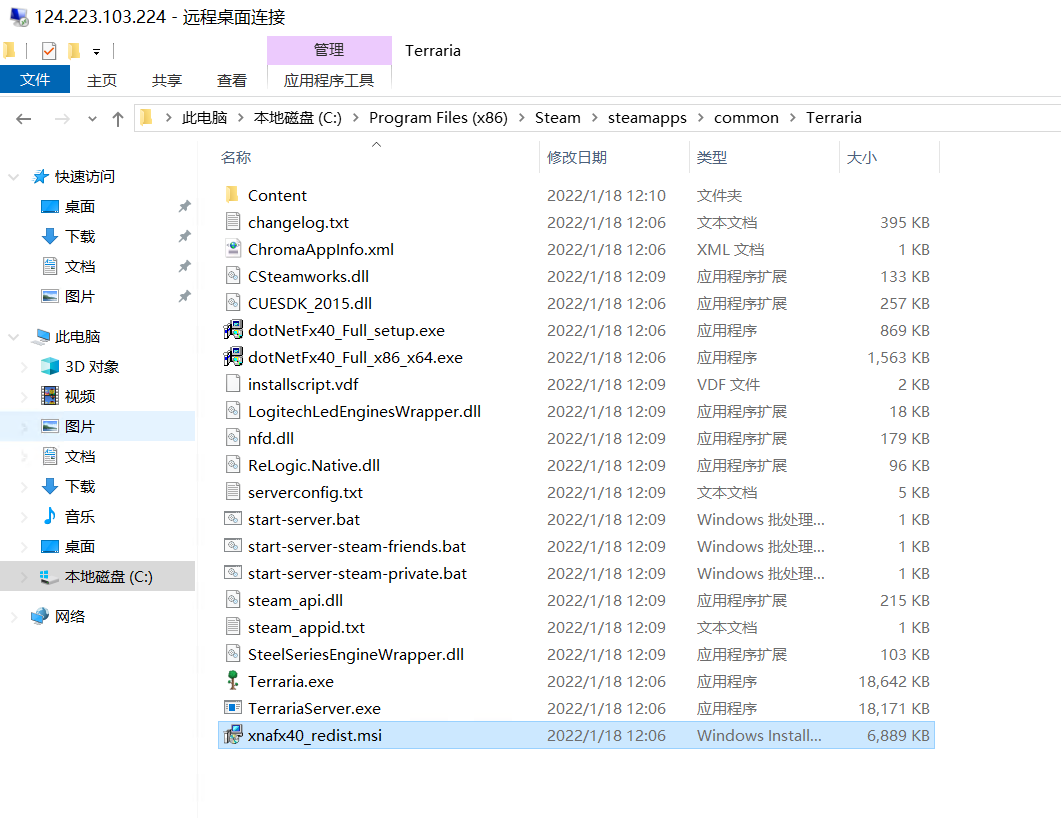
Task: Navigate to Program Files (x86) breadcrumb
Action: click(x=438, y=118)
